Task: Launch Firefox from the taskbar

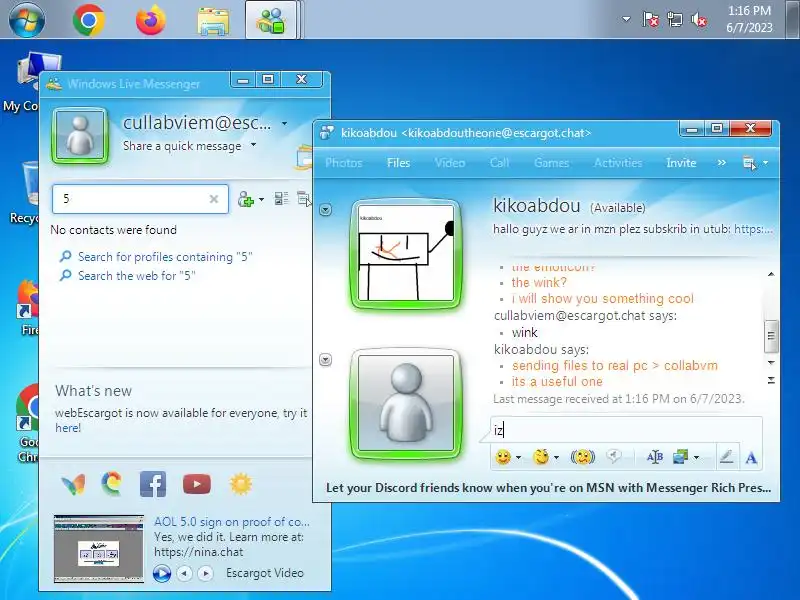Action: (151, 20)
